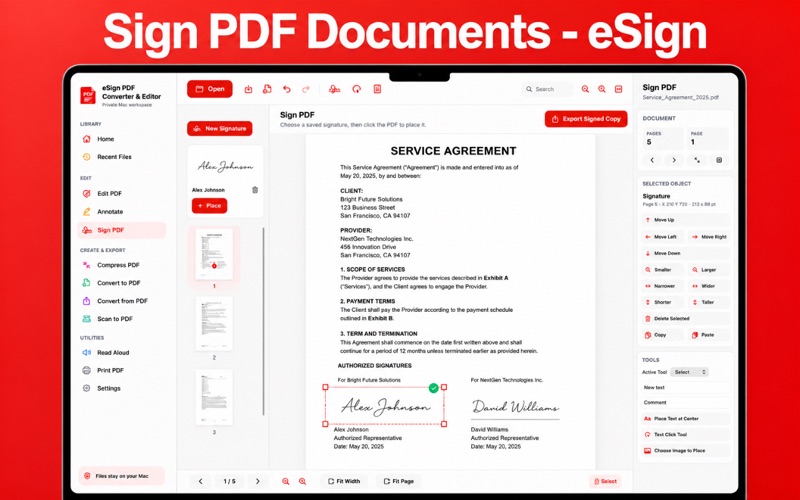Image resolution: width=800 pixels, height=500 pixels.
Task: Confirm the signature with the green checkmark
Action: coord(434,388)
